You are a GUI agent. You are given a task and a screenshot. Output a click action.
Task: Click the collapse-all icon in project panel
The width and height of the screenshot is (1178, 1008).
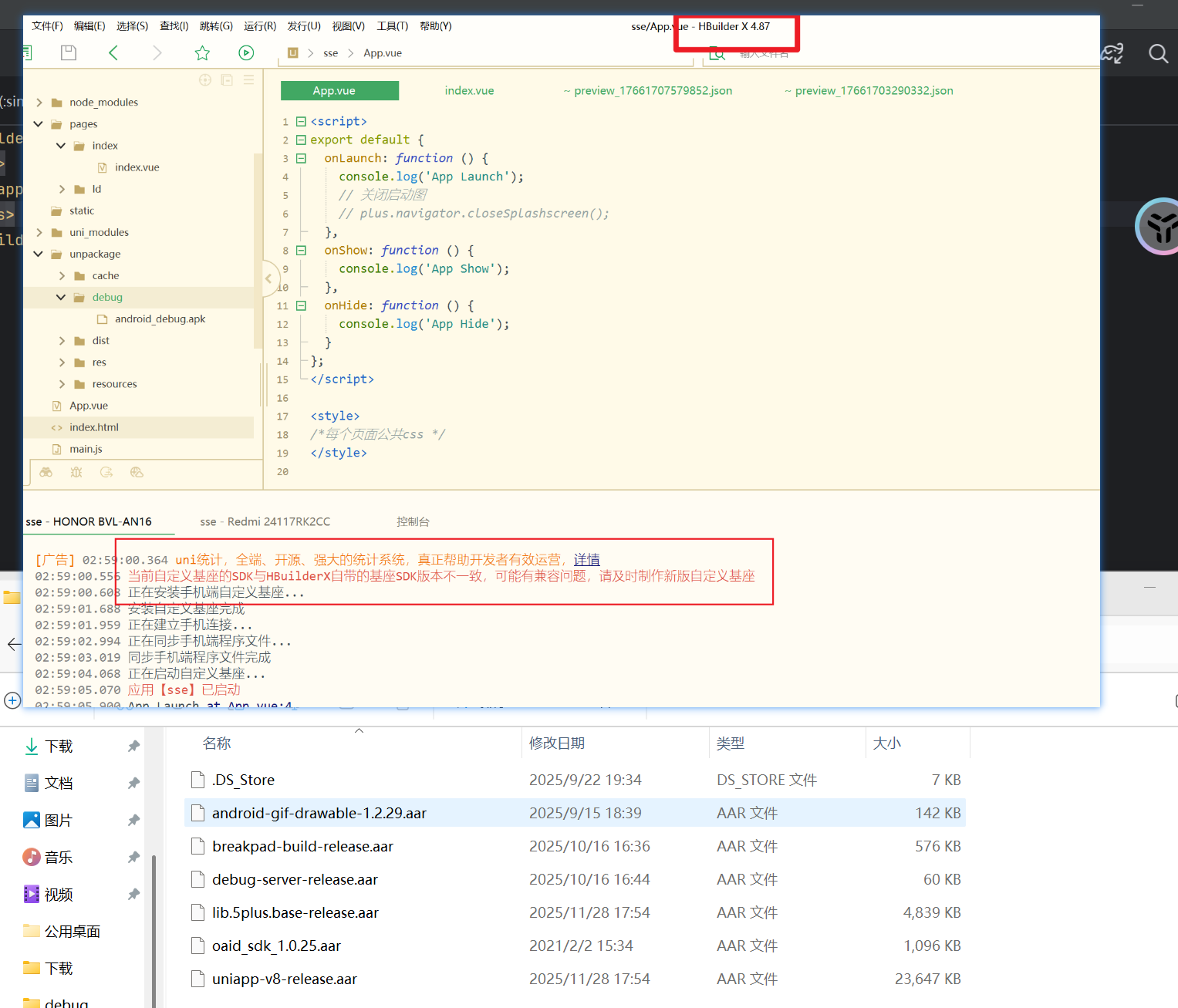point(227,79)
